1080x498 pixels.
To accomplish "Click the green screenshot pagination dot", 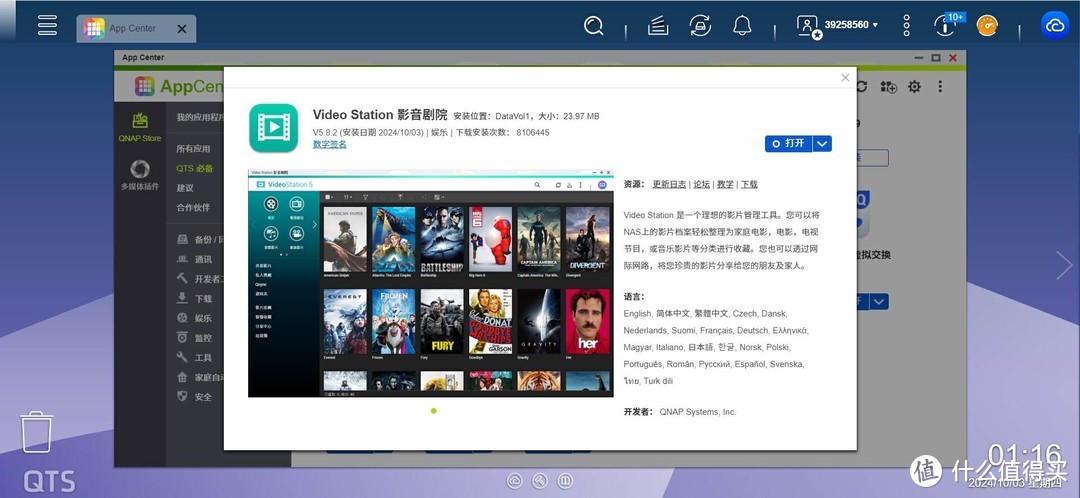I will coord(433,411).
